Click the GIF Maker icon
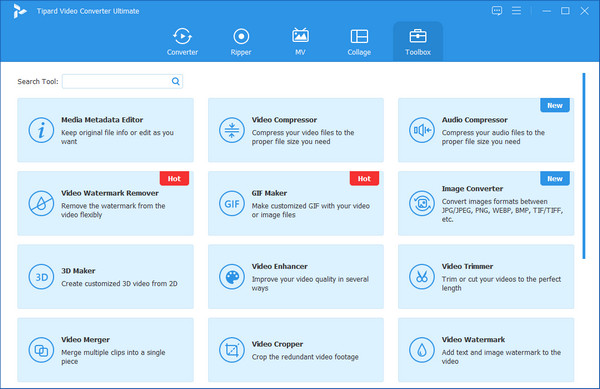This screenshot has height=389, width=600. point(232,203)
